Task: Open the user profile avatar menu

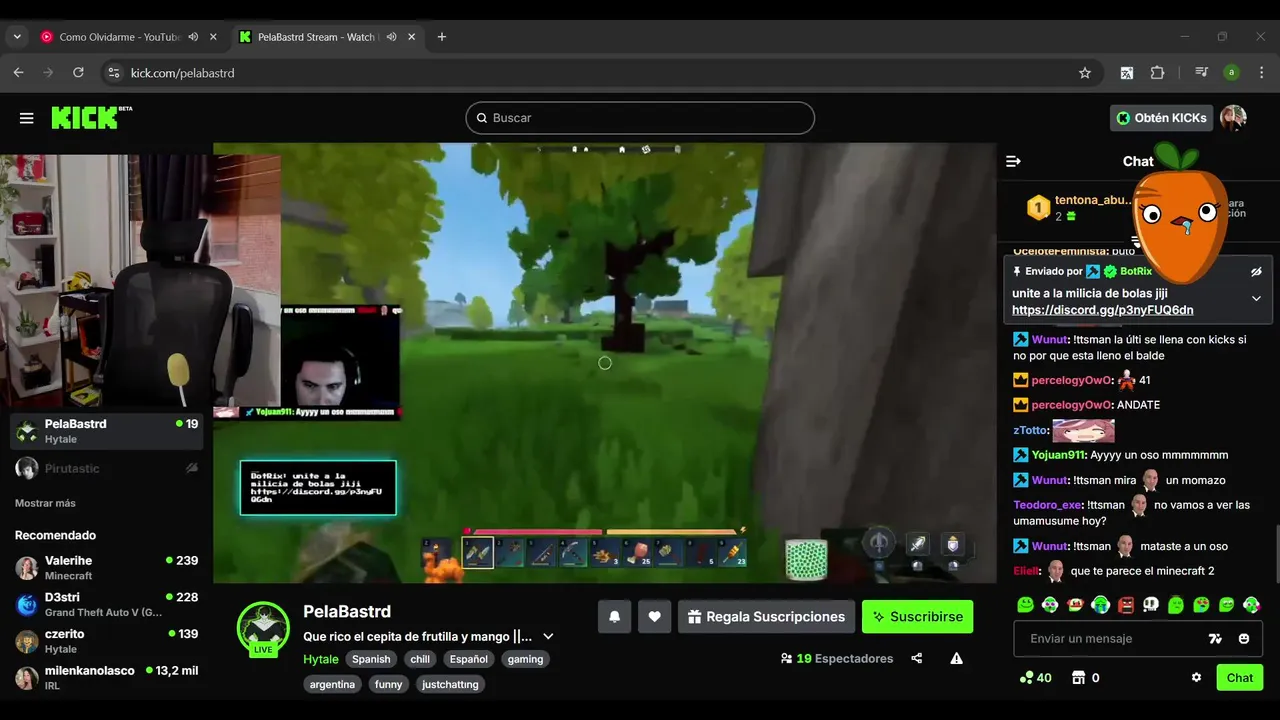Action: pos(1233,118)
